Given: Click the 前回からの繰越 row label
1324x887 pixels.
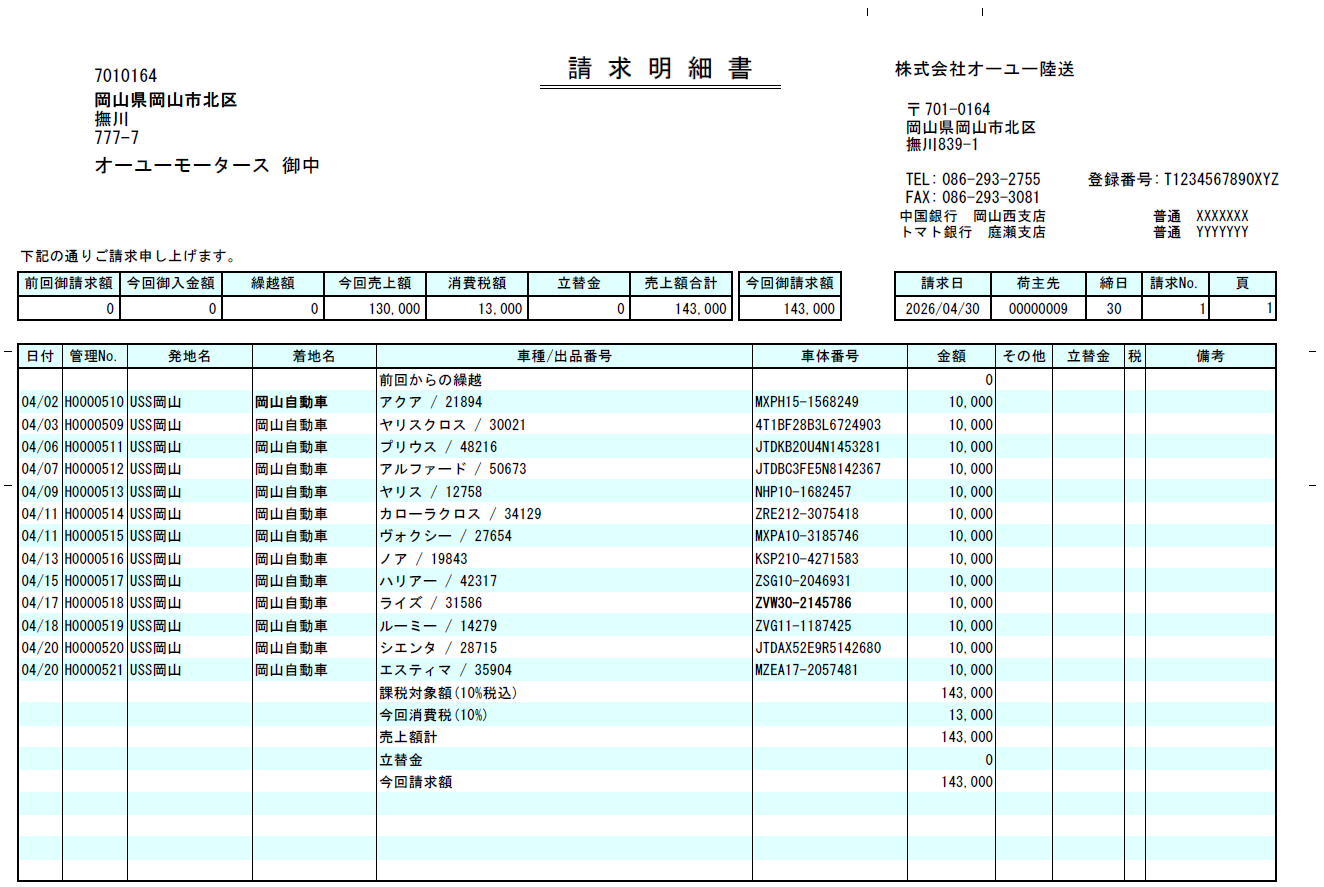Looking at the screenshot, I should coord(431,380).
